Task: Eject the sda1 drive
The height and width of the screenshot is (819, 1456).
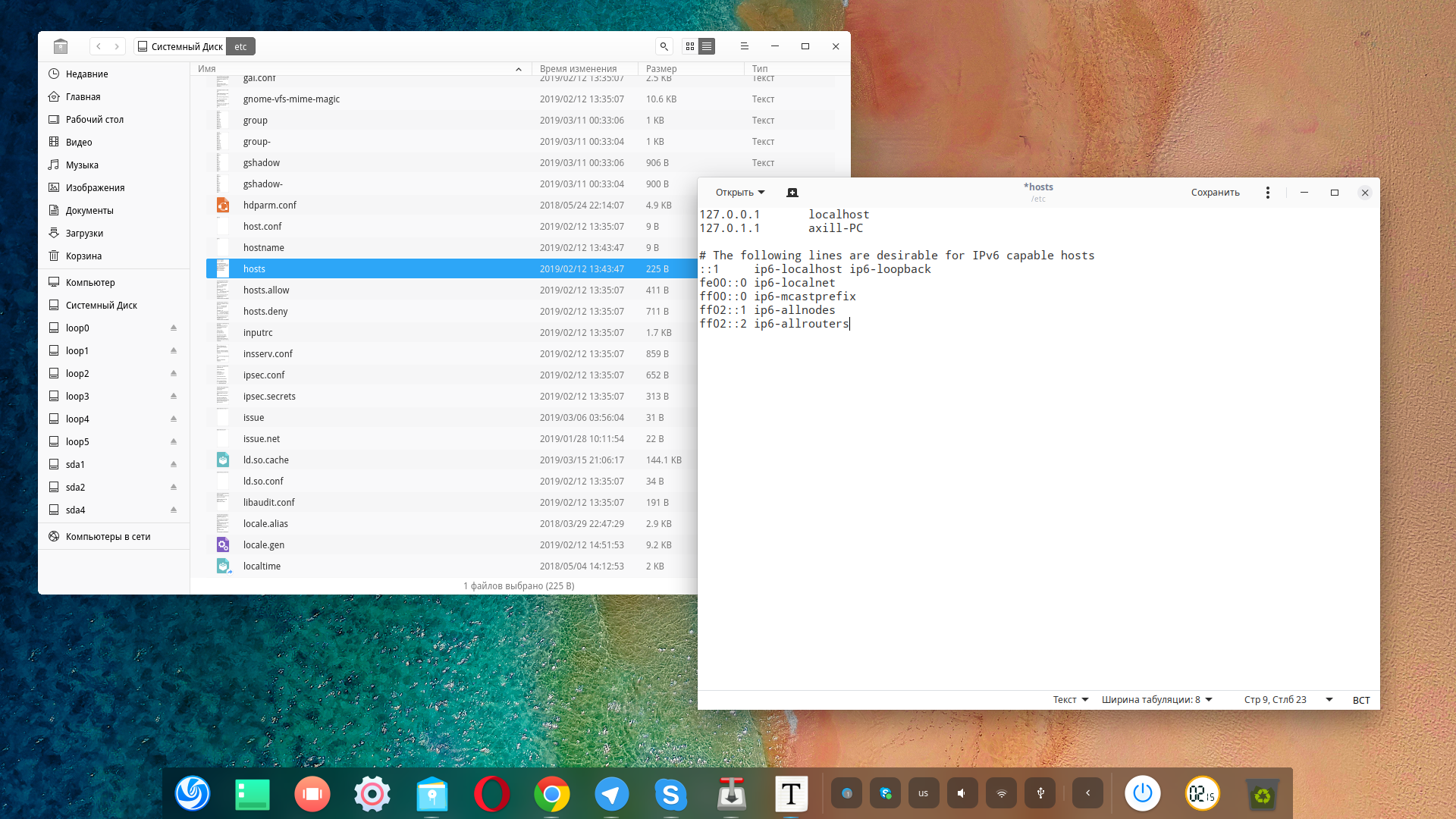Action: pos(174,464)
